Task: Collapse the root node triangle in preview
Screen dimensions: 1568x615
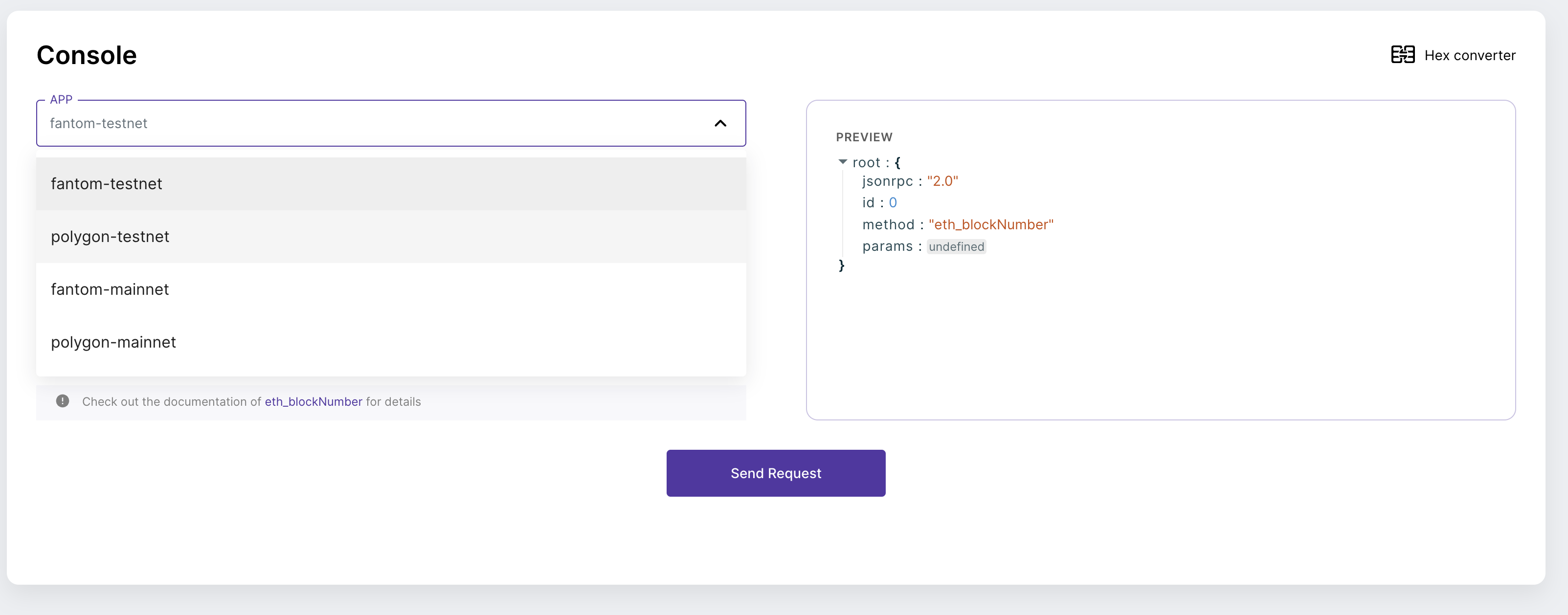Action: (842, 162)
